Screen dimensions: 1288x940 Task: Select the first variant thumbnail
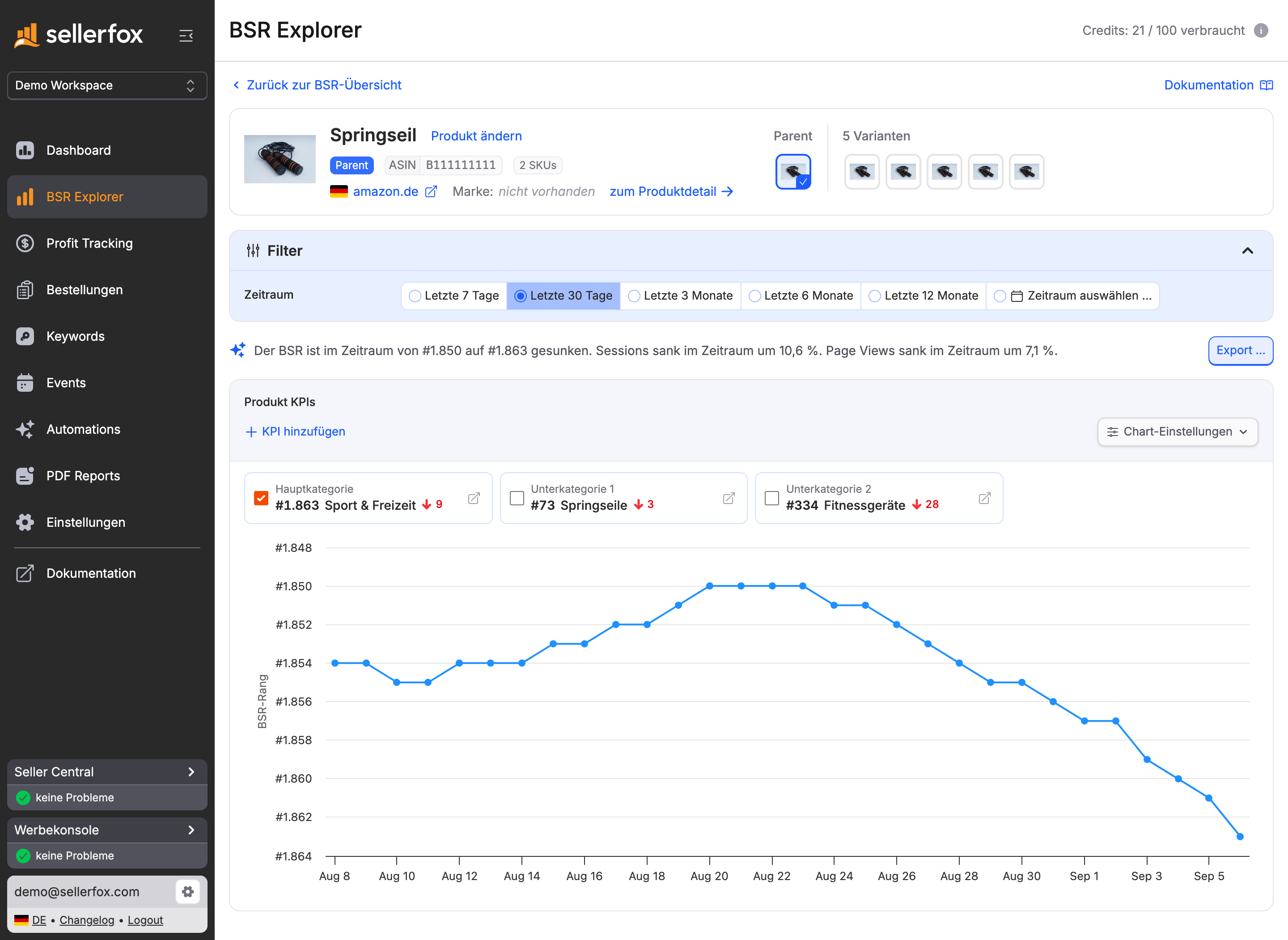click(x=862, y=171)
